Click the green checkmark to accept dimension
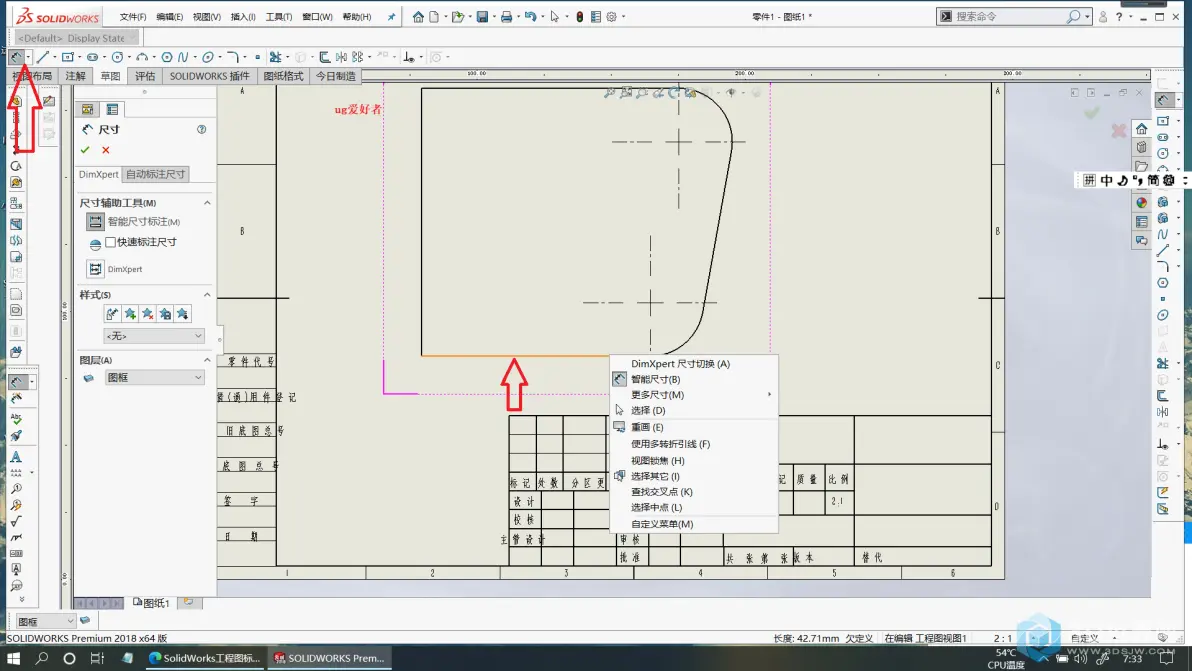The image size is (1192, 671). tap(85, 150)
